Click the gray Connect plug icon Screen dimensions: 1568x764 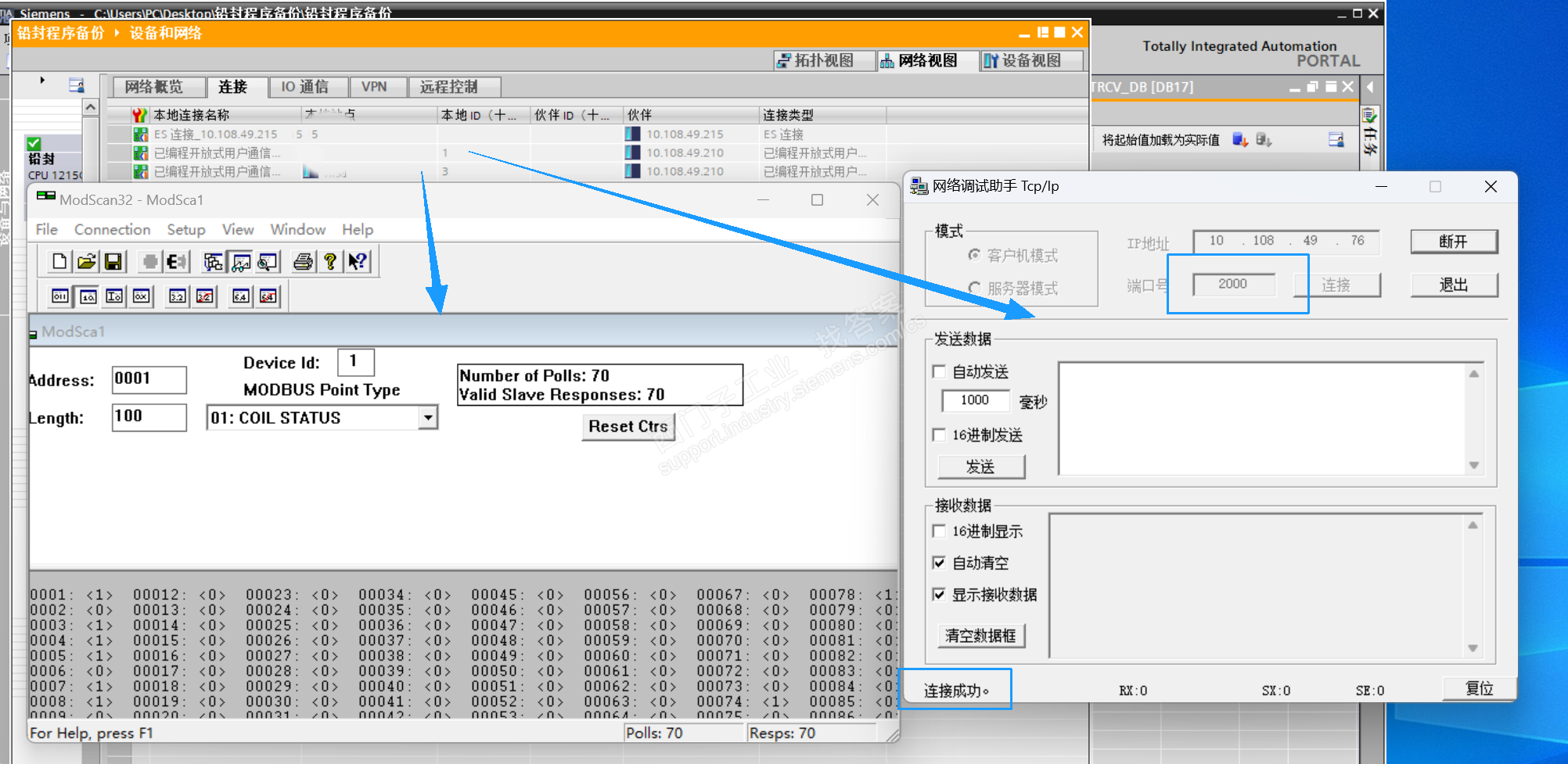pyautogui.click(x=149, y=261)
